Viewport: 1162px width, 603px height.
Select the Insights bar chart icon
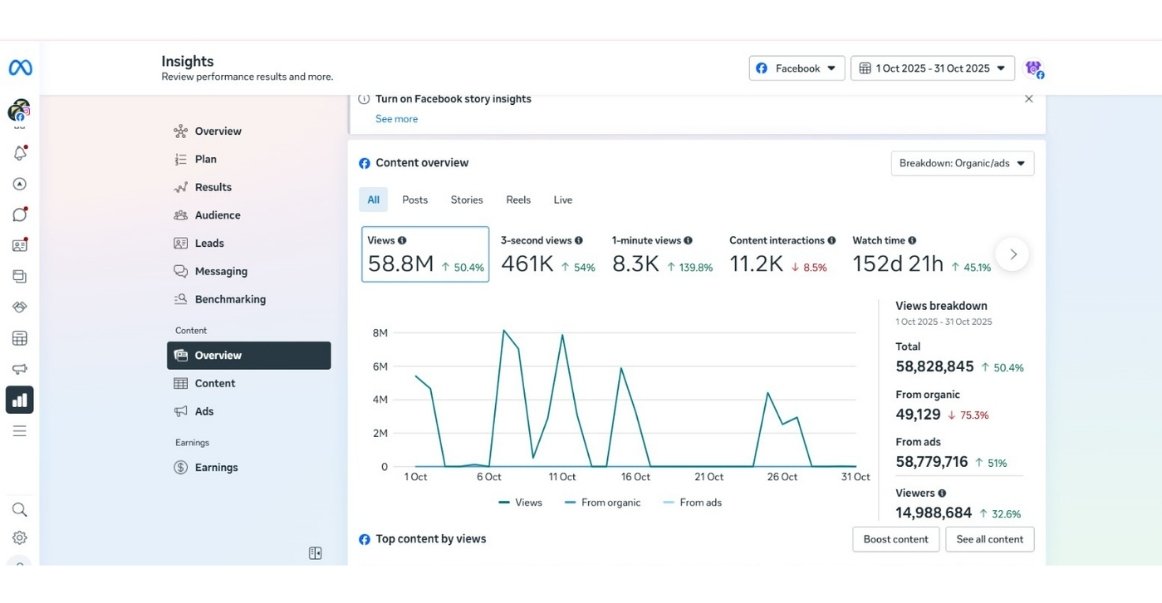(x=19, y=400)
